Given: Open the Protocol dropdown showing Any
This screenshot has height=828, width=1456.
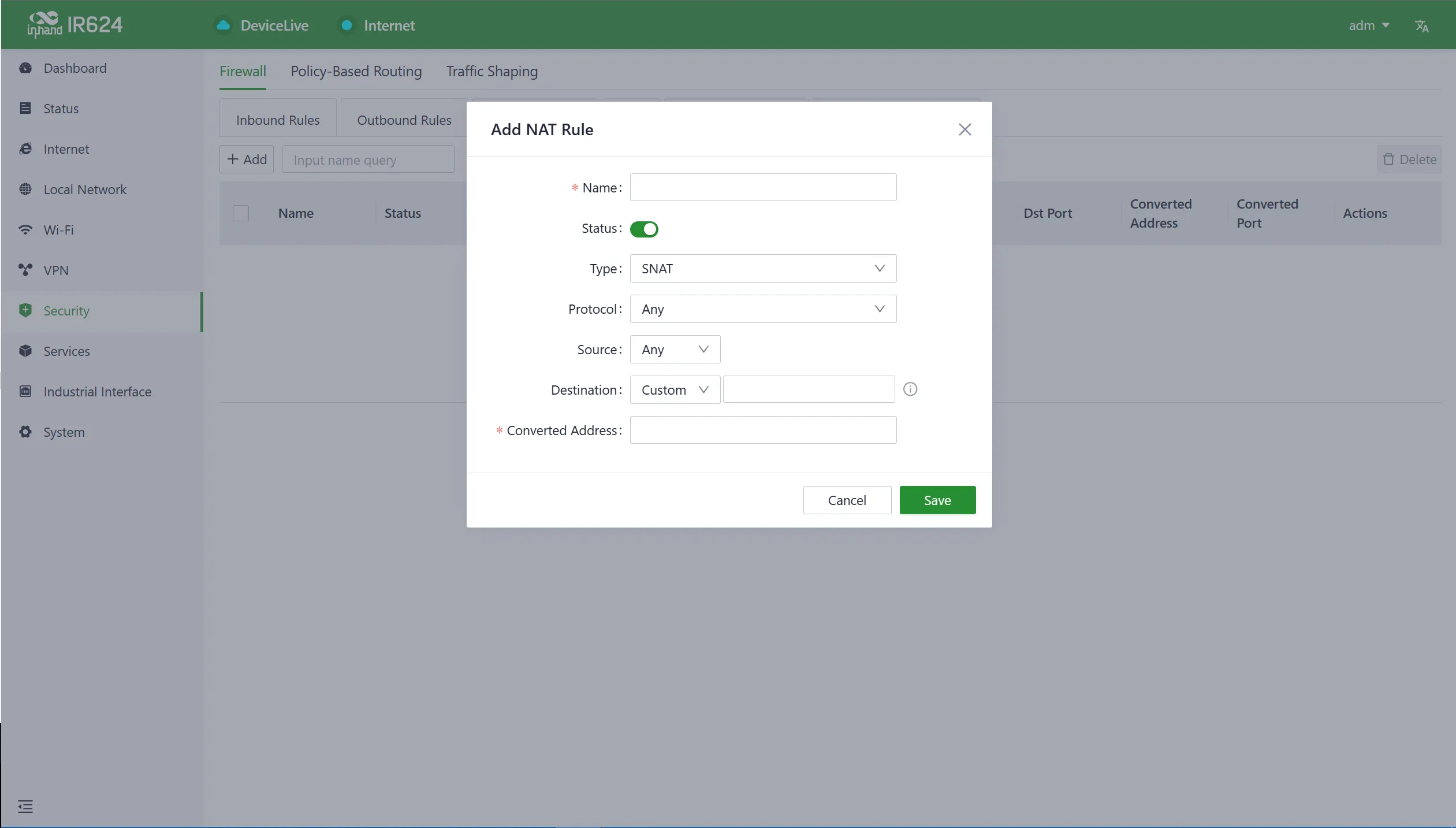Looking at the screenshot, I should (763, 309).
